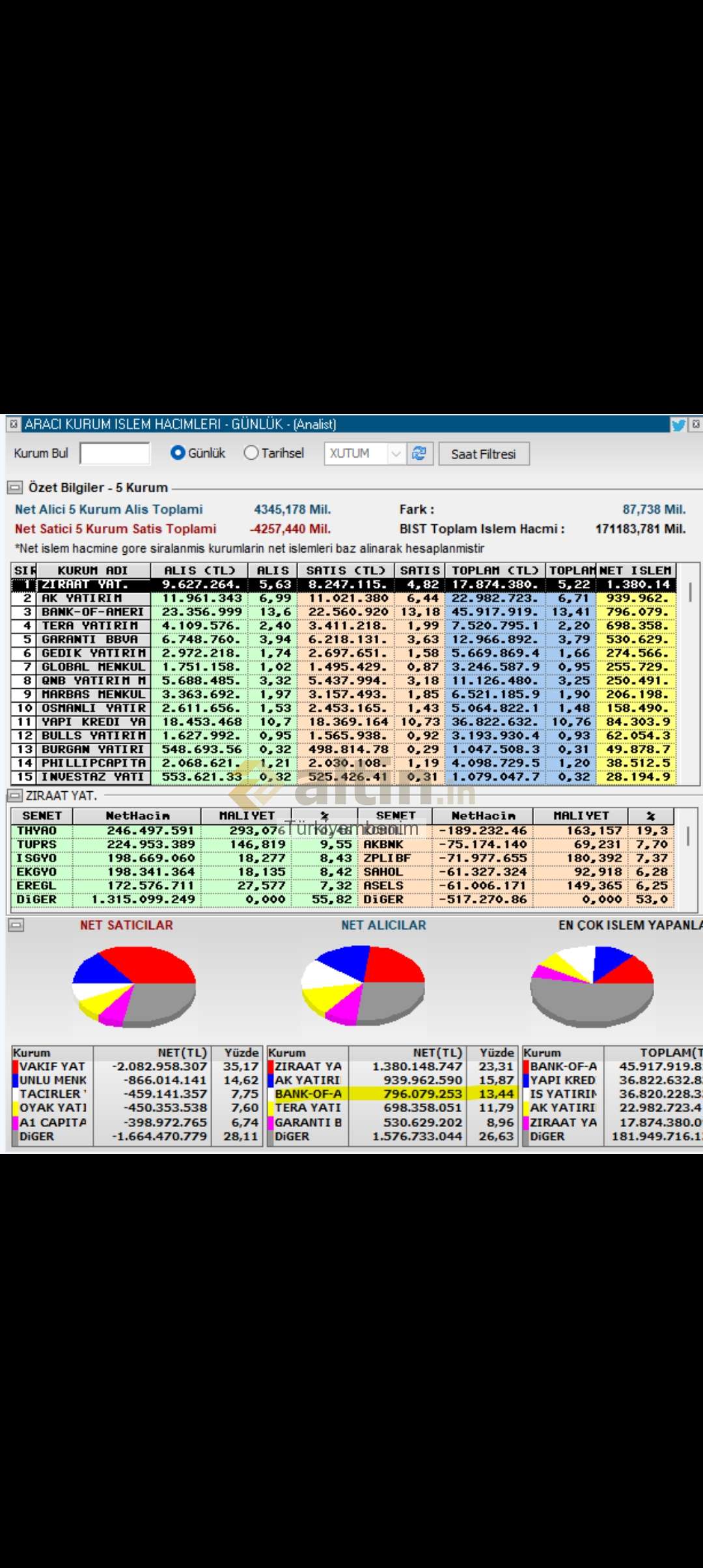
Task: Click GARANTI B in the net buyers legend
Action: pyautogui.click(x=308, y=1122)
